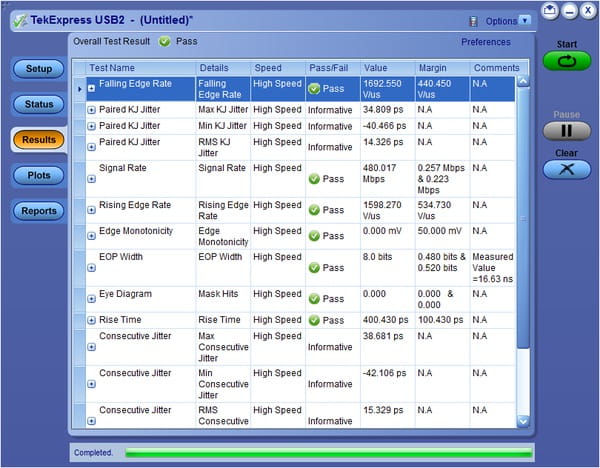Click the Pass/Fail column header
This screenshot has height=468, width=600.
click(x=333, y=68)
